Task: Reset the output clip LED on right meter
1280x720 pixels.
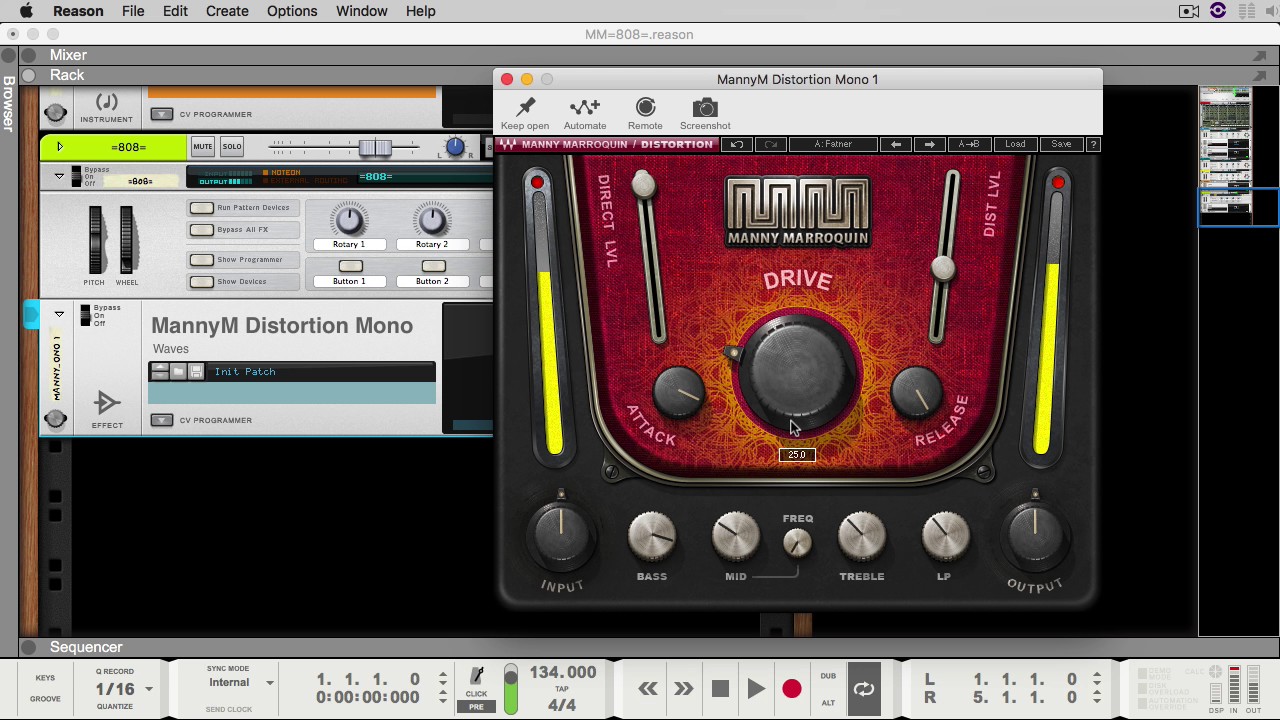Action: pos(1058,182)
